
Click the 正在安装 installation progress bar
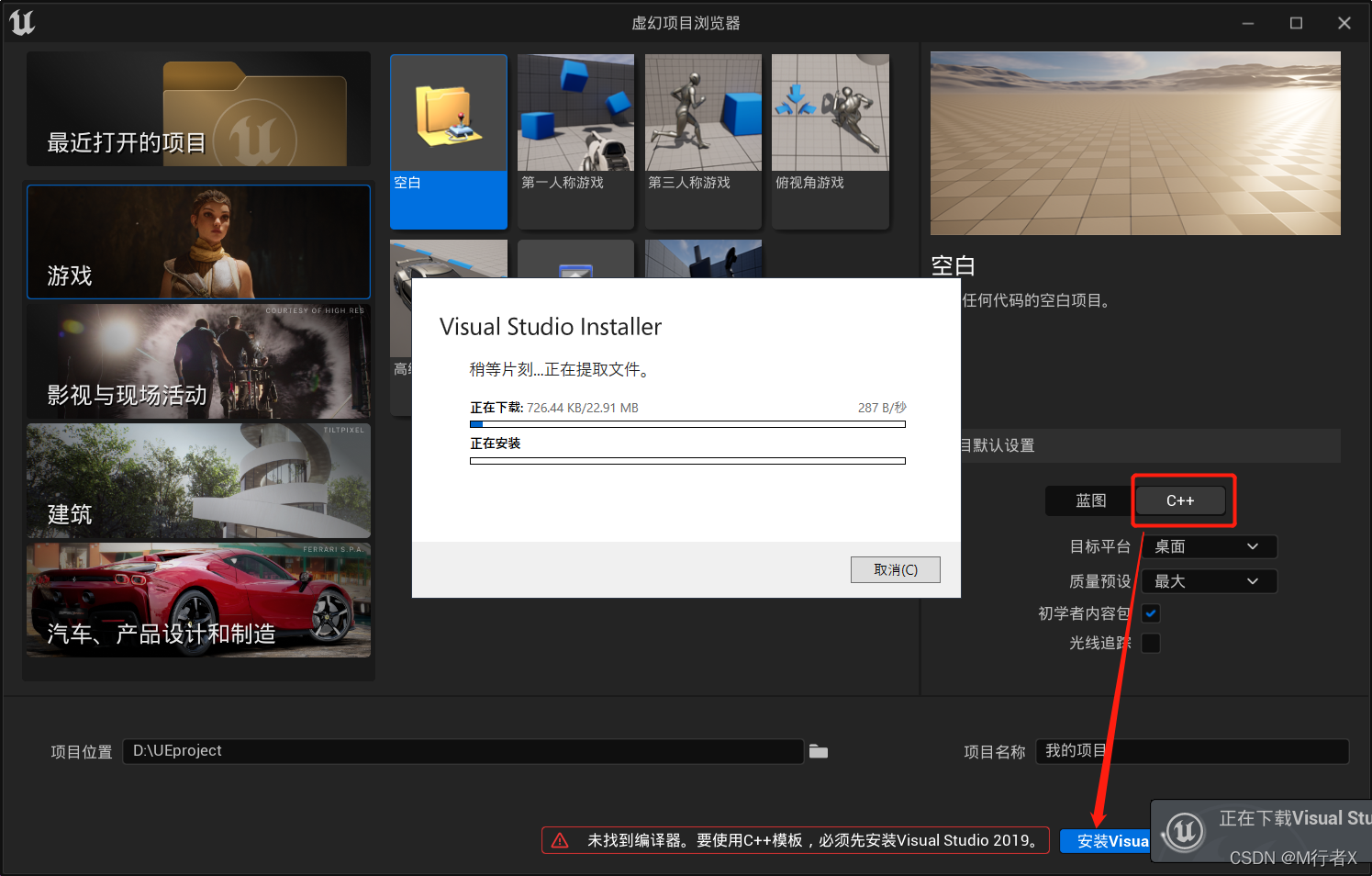point(687,461)
